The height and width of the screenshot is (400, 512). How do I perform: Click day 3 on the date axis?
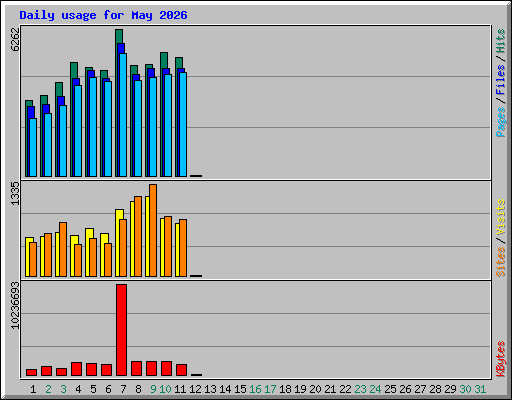(x=63, y=389)
